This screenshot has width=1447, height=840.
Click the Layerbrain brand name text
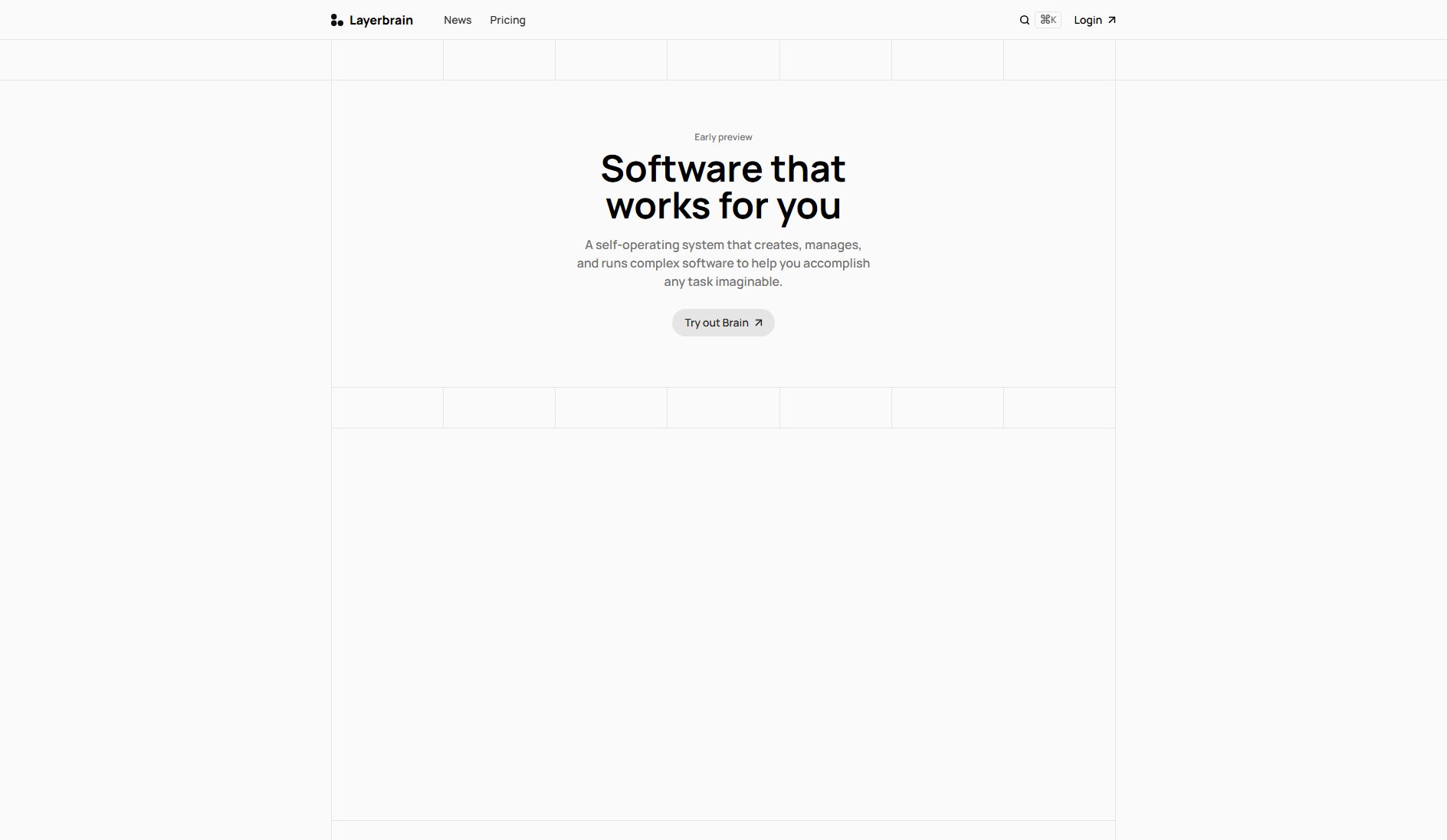(x=381, y=20)
